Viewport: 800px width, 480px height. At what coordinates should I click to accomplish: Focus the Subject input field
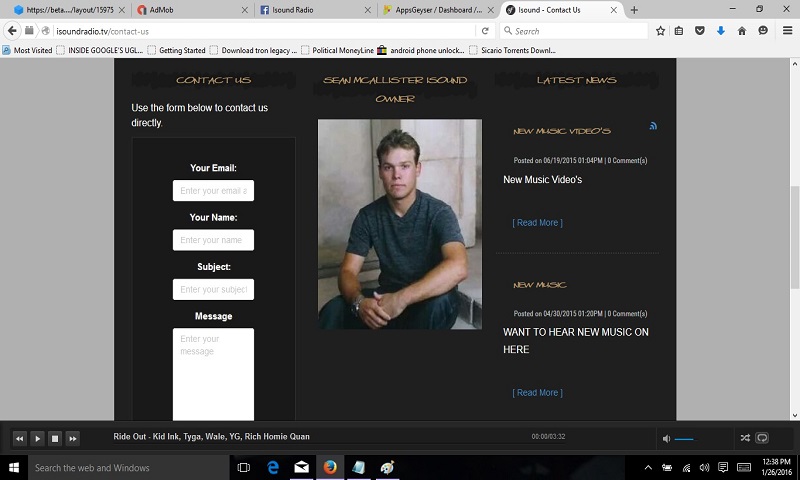(213, 290)
